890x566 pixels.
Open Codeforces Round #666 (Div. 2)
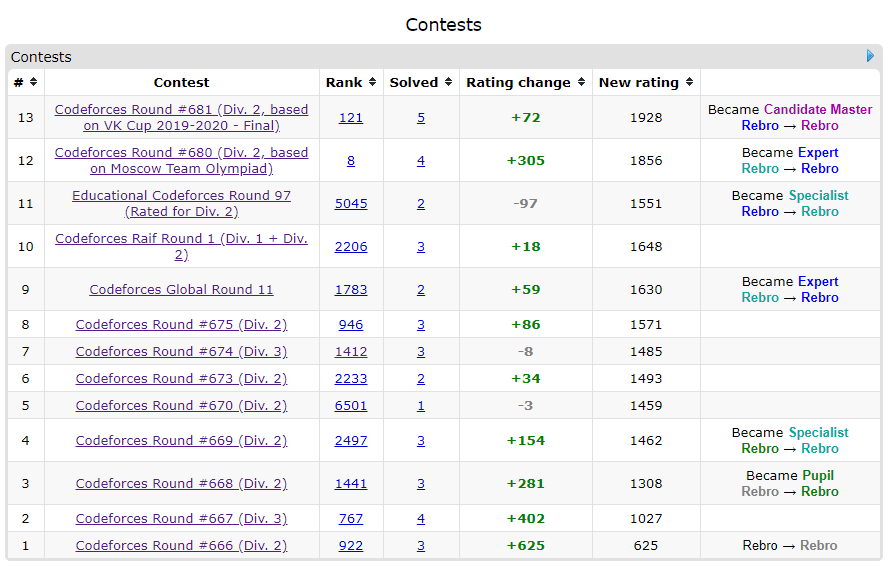coord(182,546)
